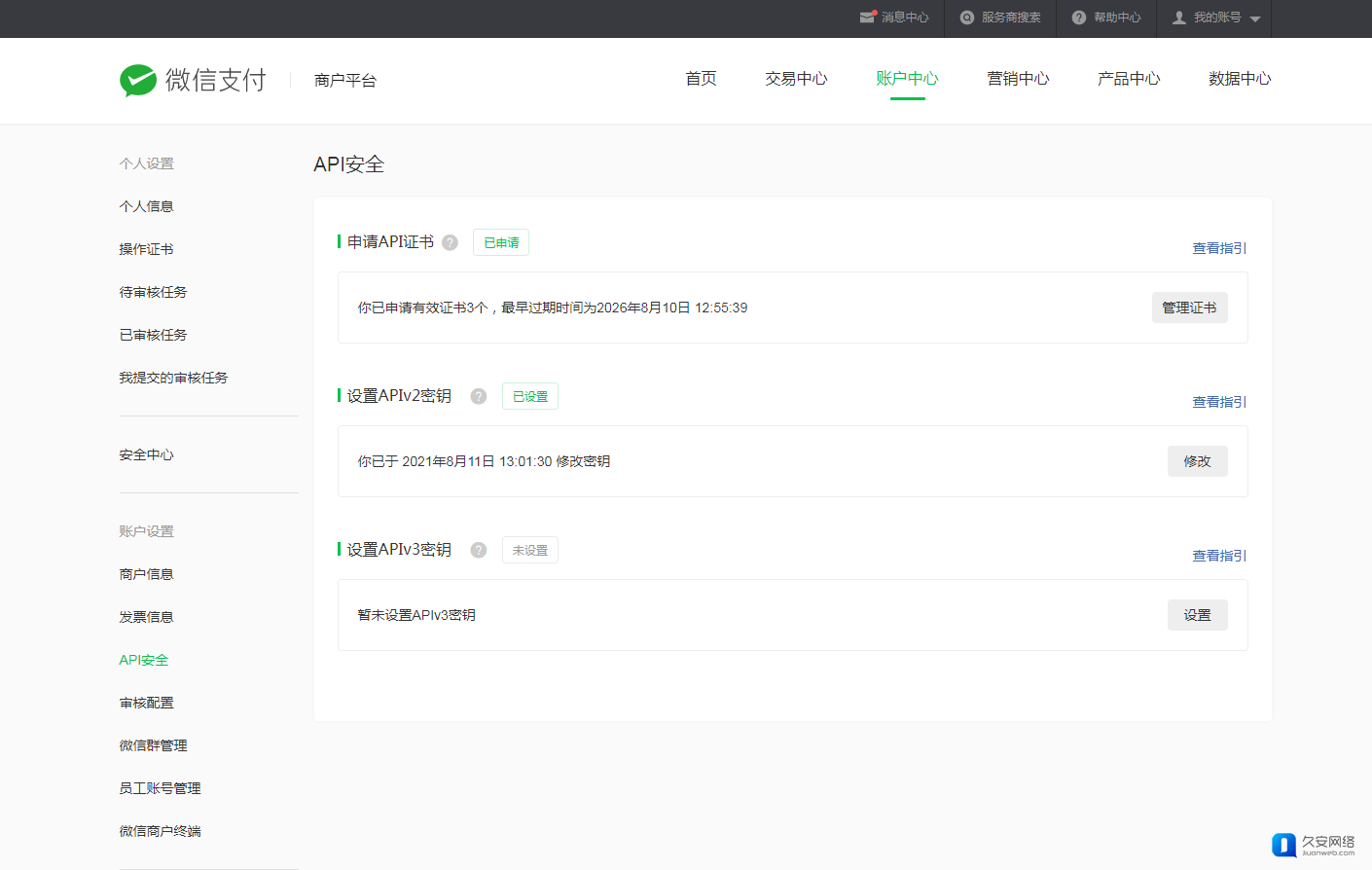
Task: Click help icon beside 设置APIv3密钥
Action: (479, 550)
